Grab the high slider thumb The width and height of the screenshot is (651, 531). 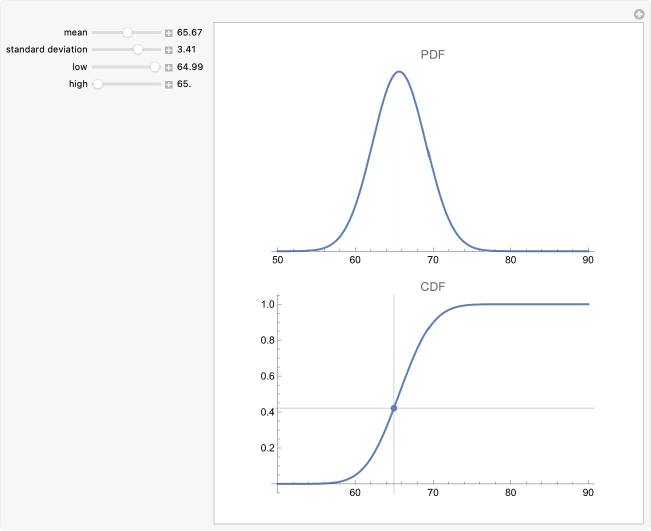(98, 84)
